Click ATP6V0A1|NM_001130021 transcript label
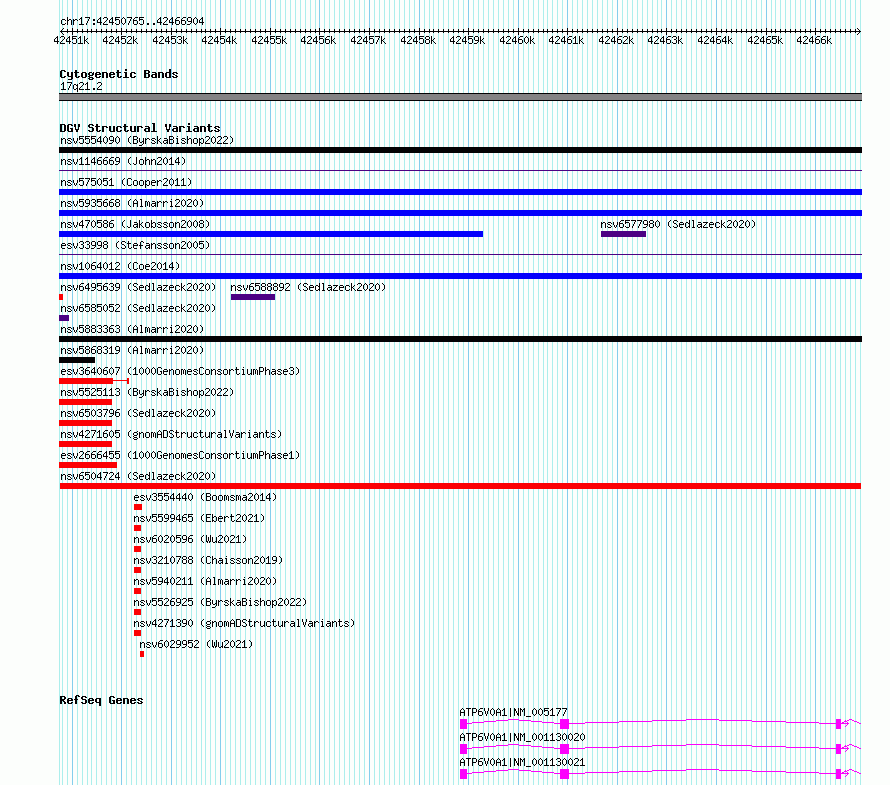This screenshot has width=890, height=785. tap(522, 762)
